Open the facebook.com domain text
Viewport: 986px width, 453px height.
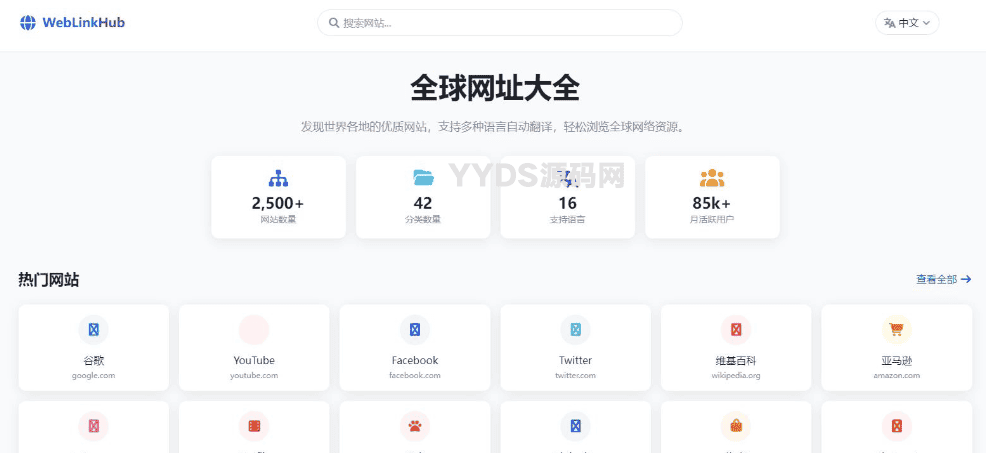(415, 376)
